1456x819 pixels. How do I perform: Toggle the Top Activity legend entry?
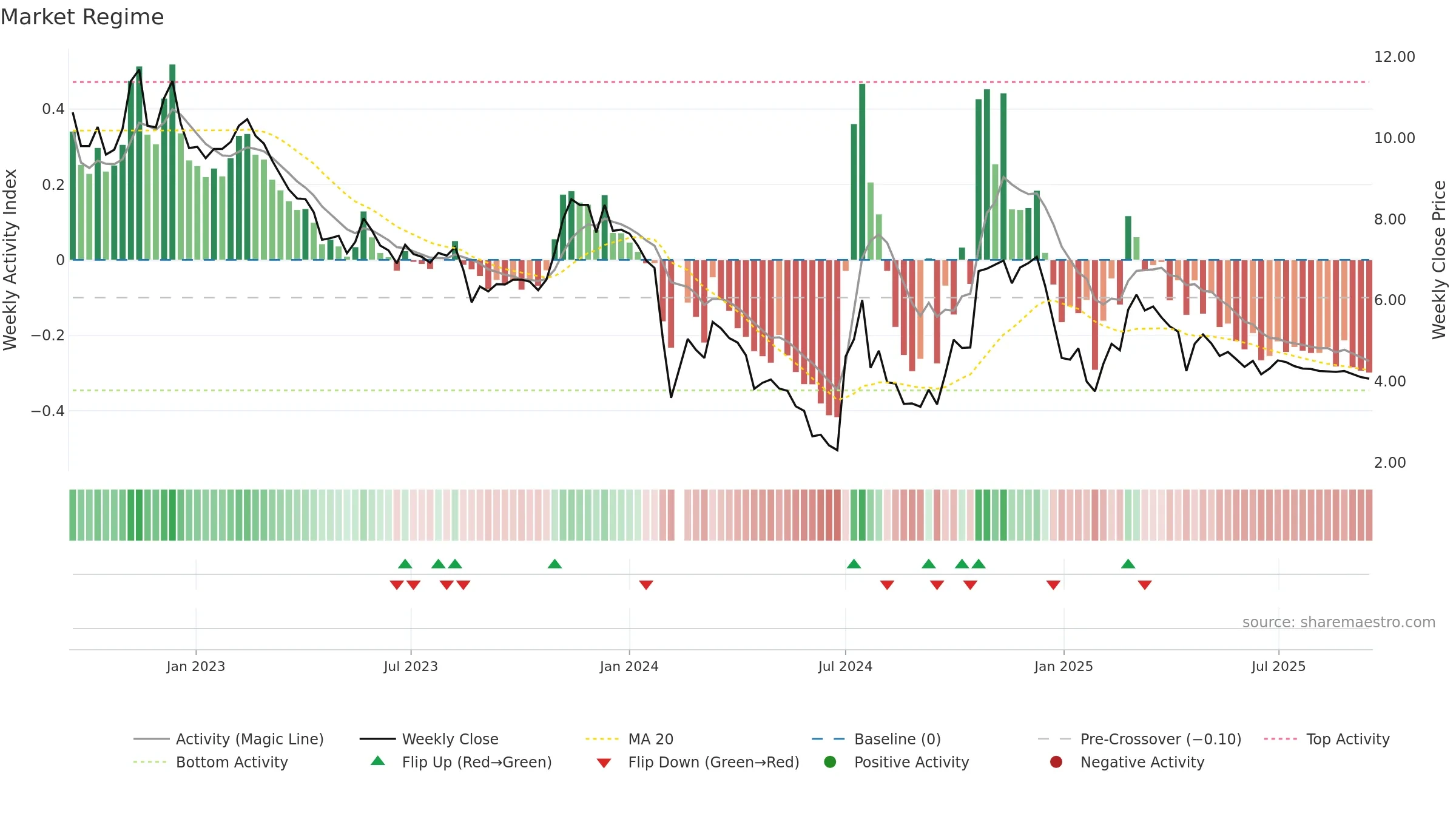tap(1327, 739)
